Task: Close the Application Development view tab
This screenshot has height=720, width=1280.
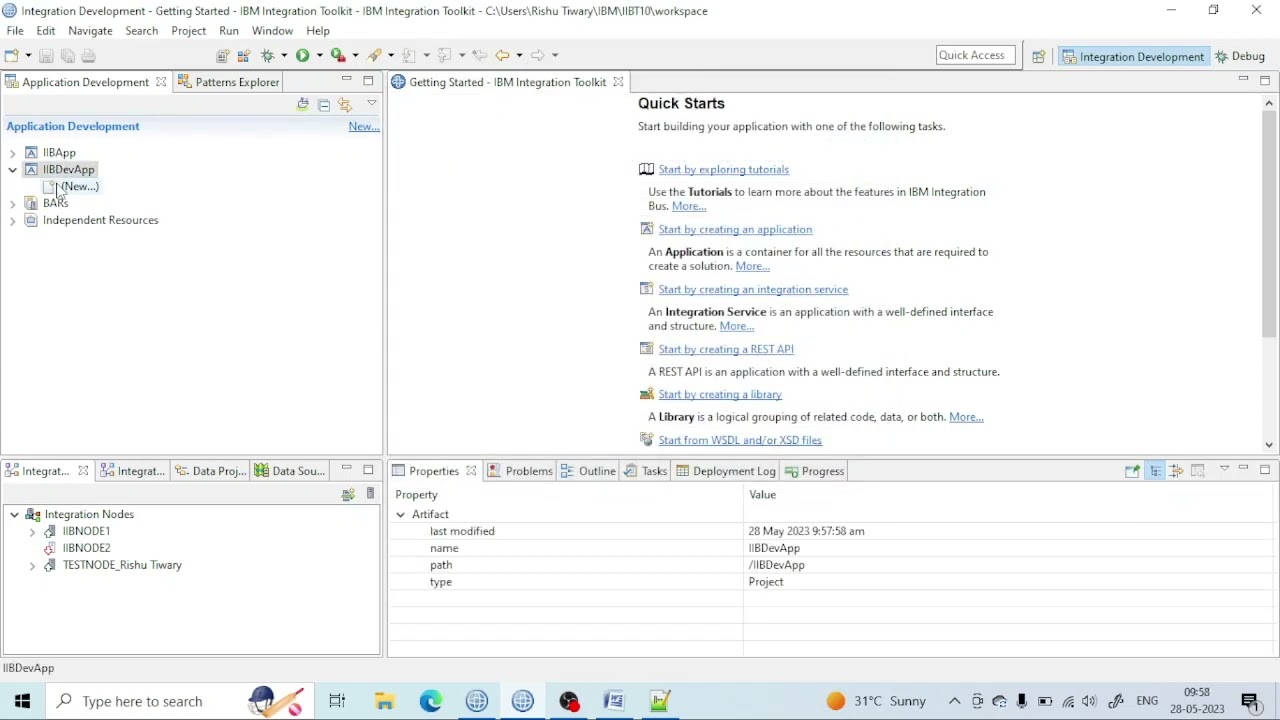Action: [x=160, y=82]
